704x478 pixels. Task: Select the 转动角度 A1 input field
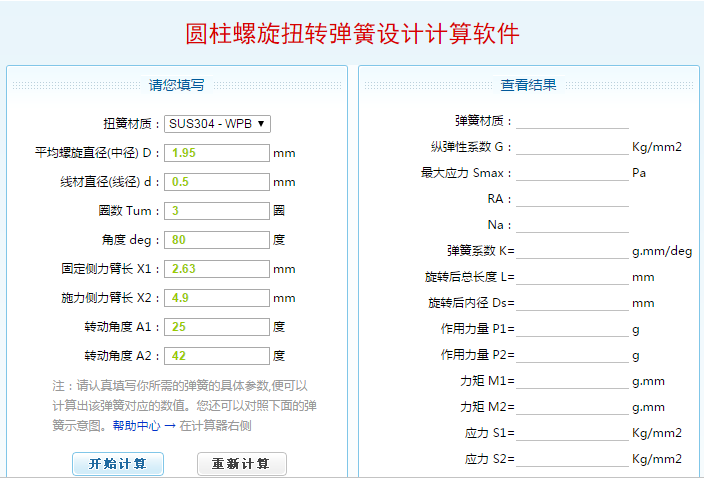click(x=217, y=327)
